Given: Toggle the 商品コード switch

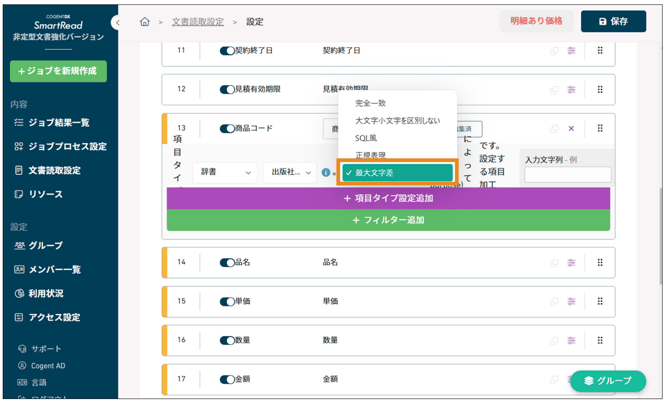Looking at the screenshot, I should 226,129.
